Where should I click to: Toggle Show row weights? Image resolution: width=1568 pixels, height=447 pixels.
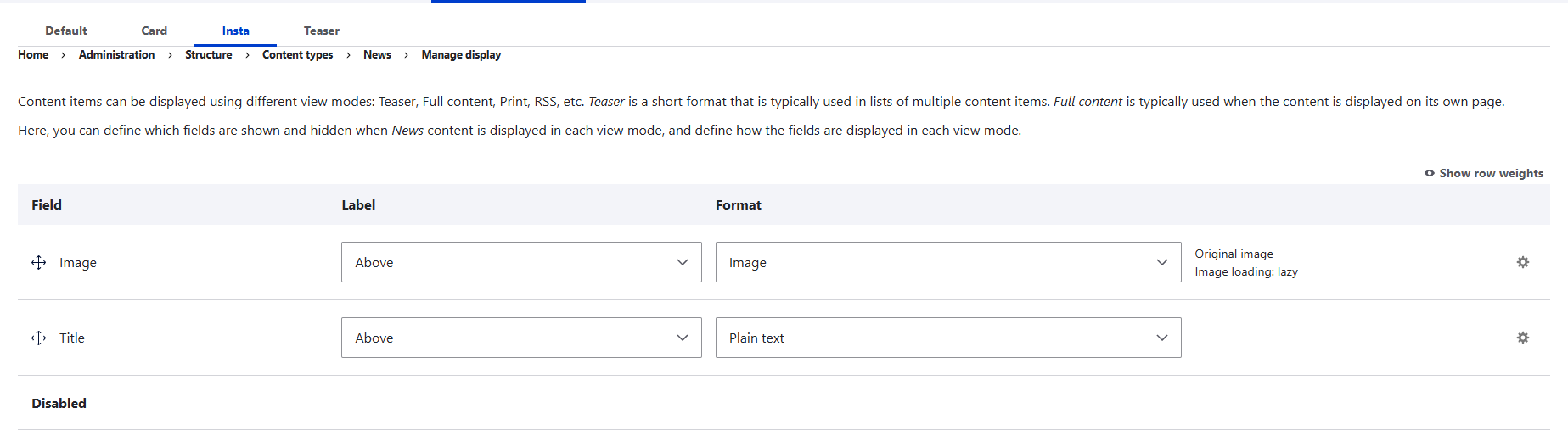click(x=1484, y=173)
